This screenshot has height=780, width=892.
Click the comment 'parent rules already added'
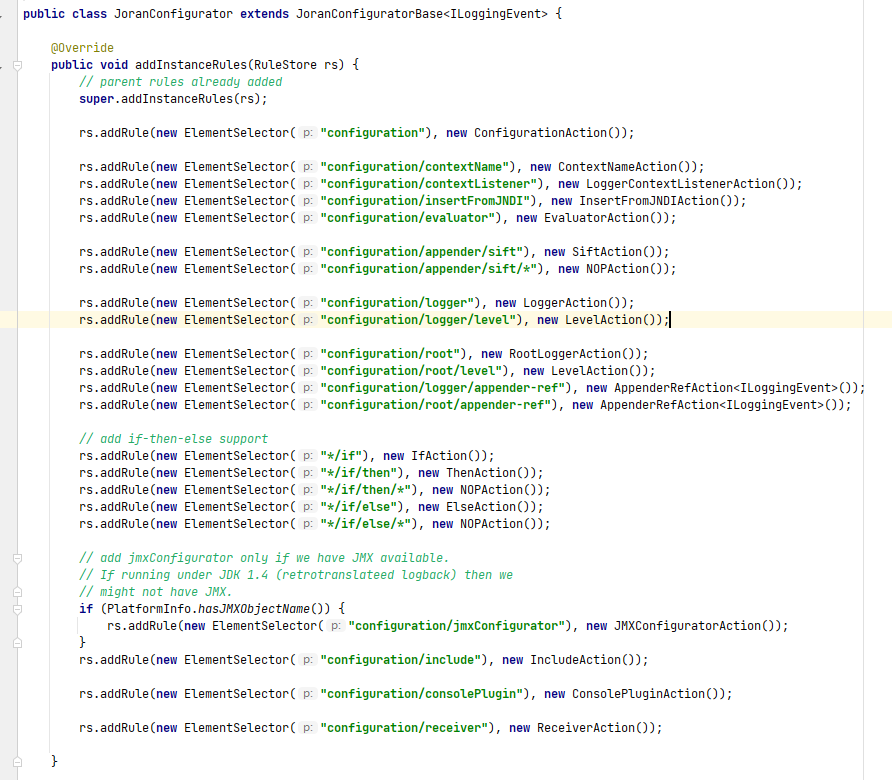(180, 82)
